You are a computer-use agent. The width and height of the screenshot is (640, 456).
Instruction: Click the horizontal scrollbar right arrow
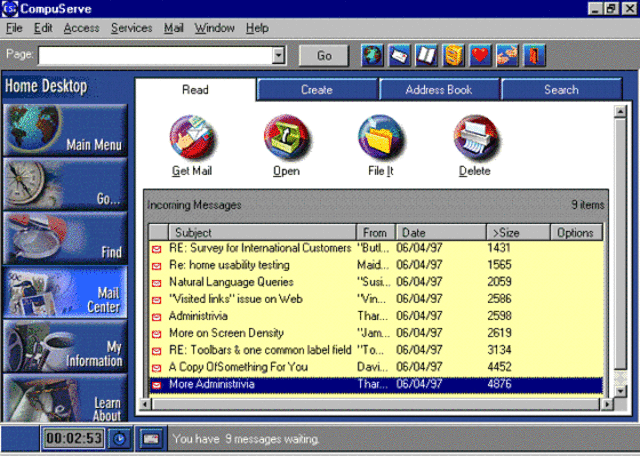pos(607,404)
